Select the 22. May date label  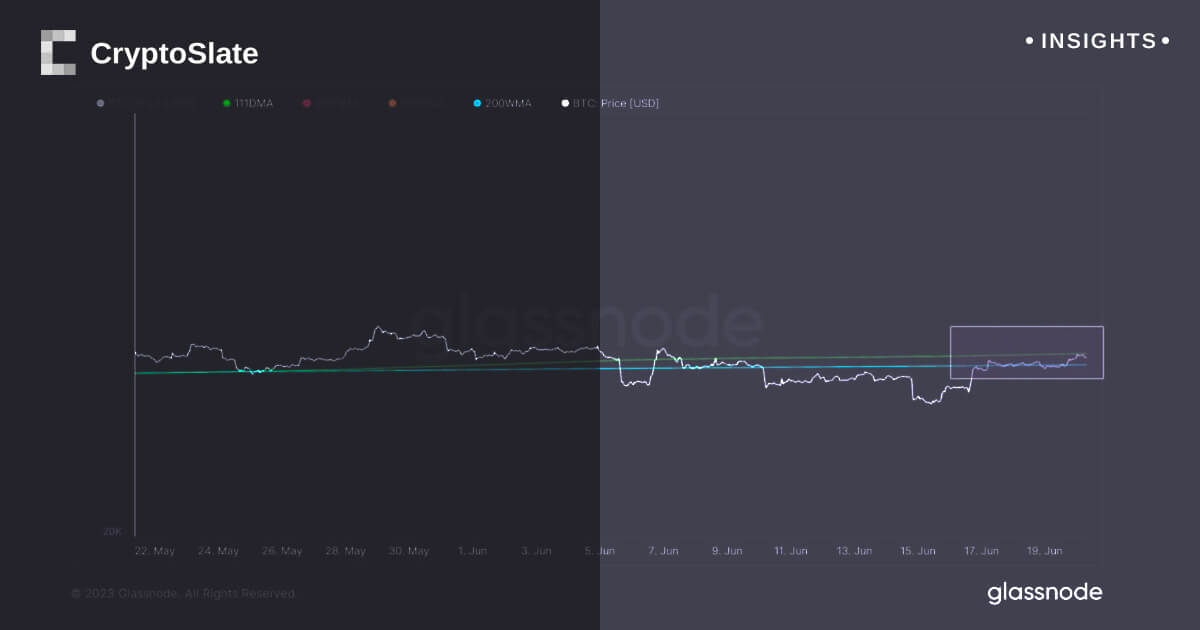click(153, 551)
